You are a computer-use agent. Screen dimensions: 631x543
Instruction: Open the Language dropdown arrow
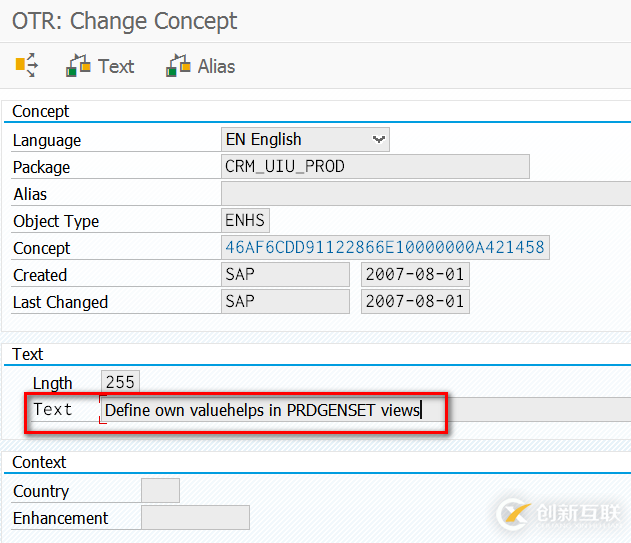point(378,140)
